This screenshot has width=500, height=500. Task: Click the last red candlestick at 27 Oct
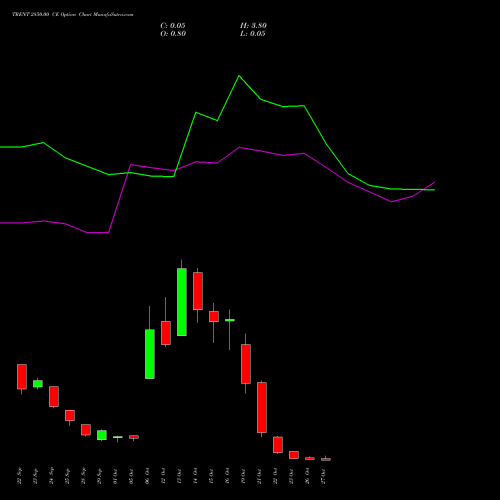[326, 459]
